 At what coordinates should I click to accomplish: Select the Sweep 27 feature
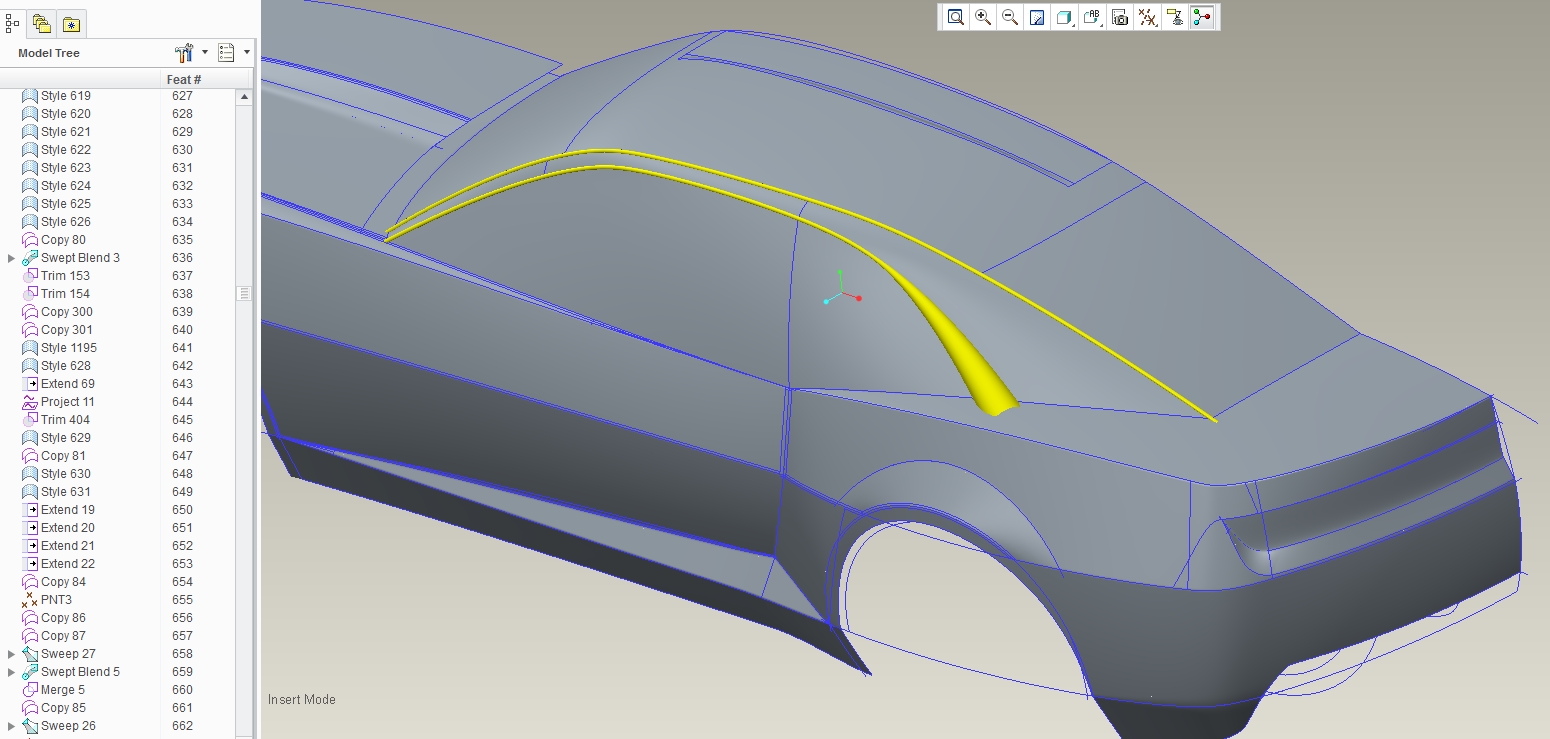pyautogui.click(x=68, y=654)
